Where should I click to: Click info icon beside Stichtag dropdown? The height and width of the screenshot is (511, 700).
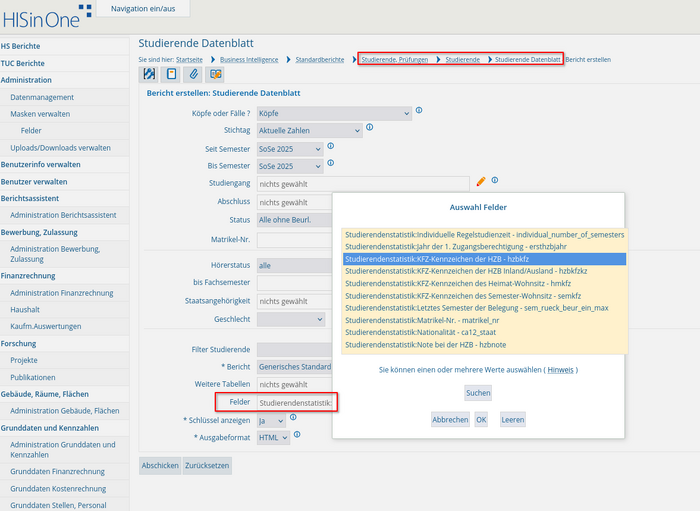(370, 127)
